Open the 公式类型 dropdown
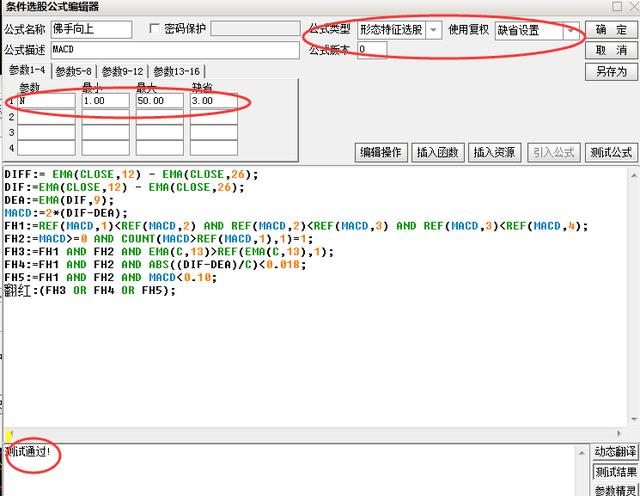This screenshot has width=640, height=496. (x=433, y=30)
